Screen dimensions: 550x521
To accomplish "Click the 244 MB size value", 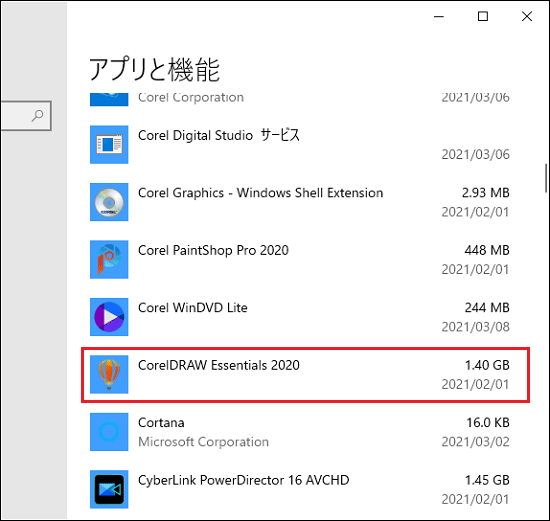I will (x=487, y=308).
